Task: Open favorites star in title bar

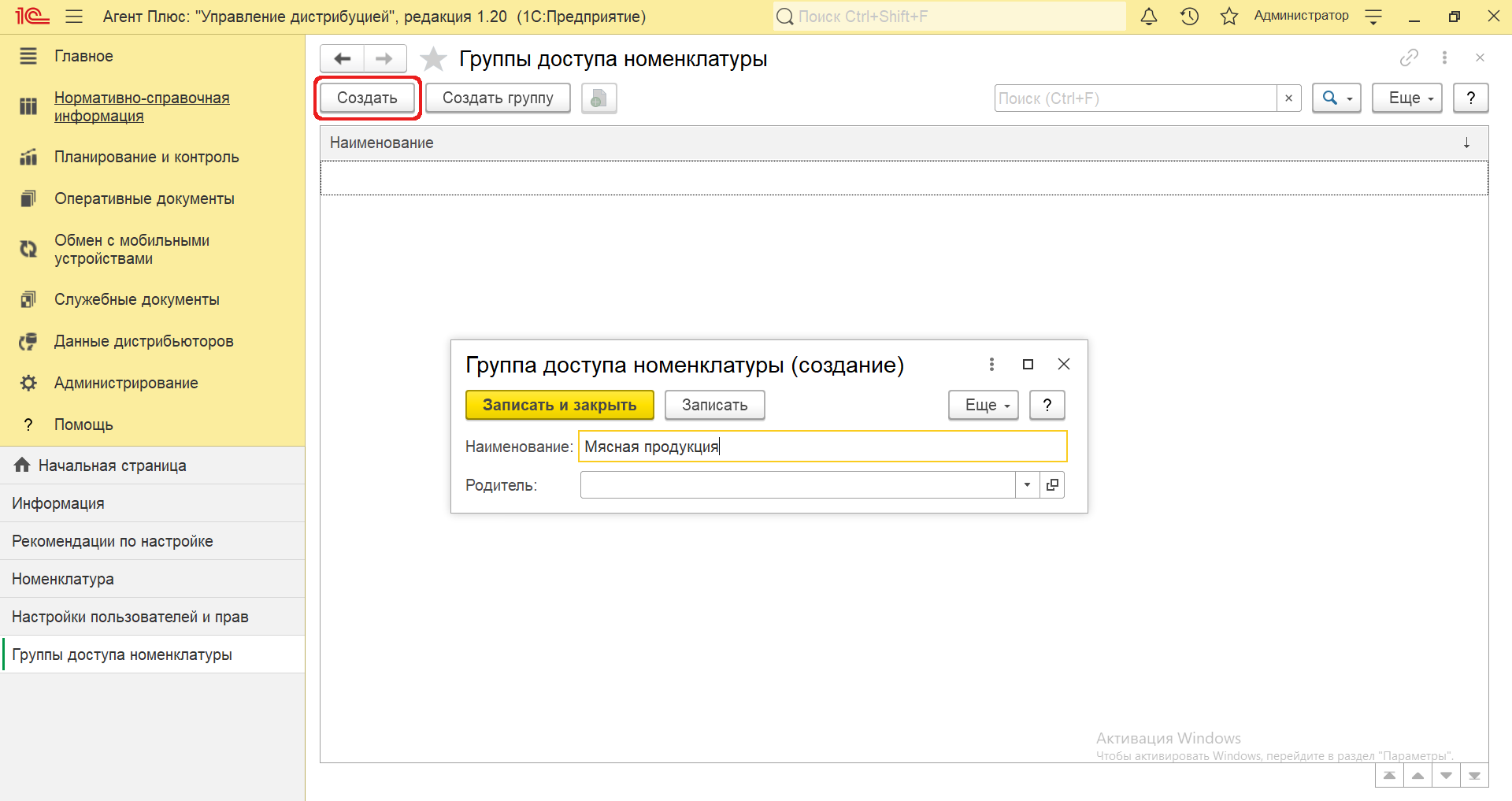Action: 1228,17
